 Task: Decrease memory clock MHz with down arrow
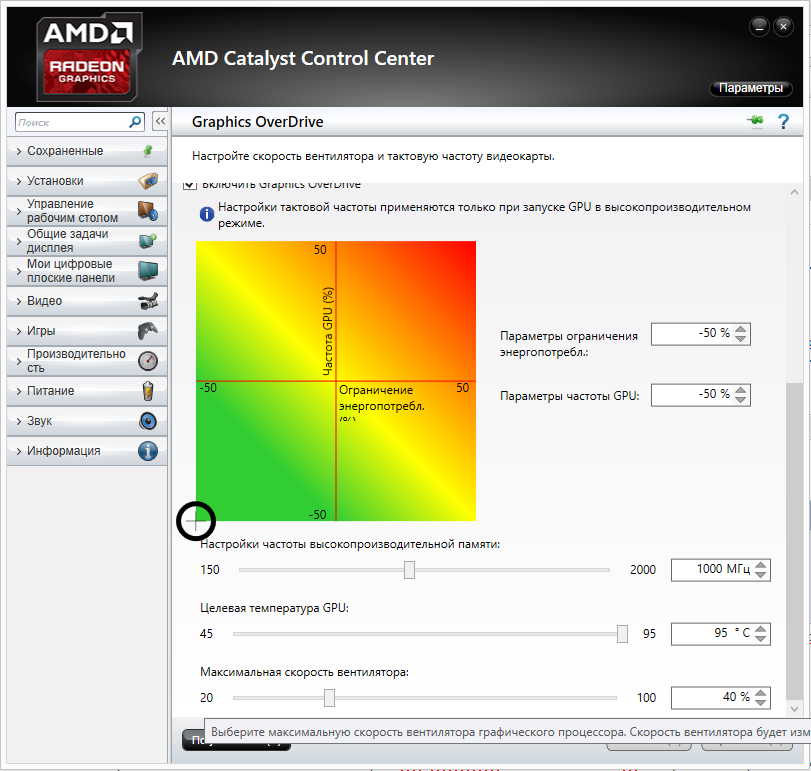click(761, 575)
